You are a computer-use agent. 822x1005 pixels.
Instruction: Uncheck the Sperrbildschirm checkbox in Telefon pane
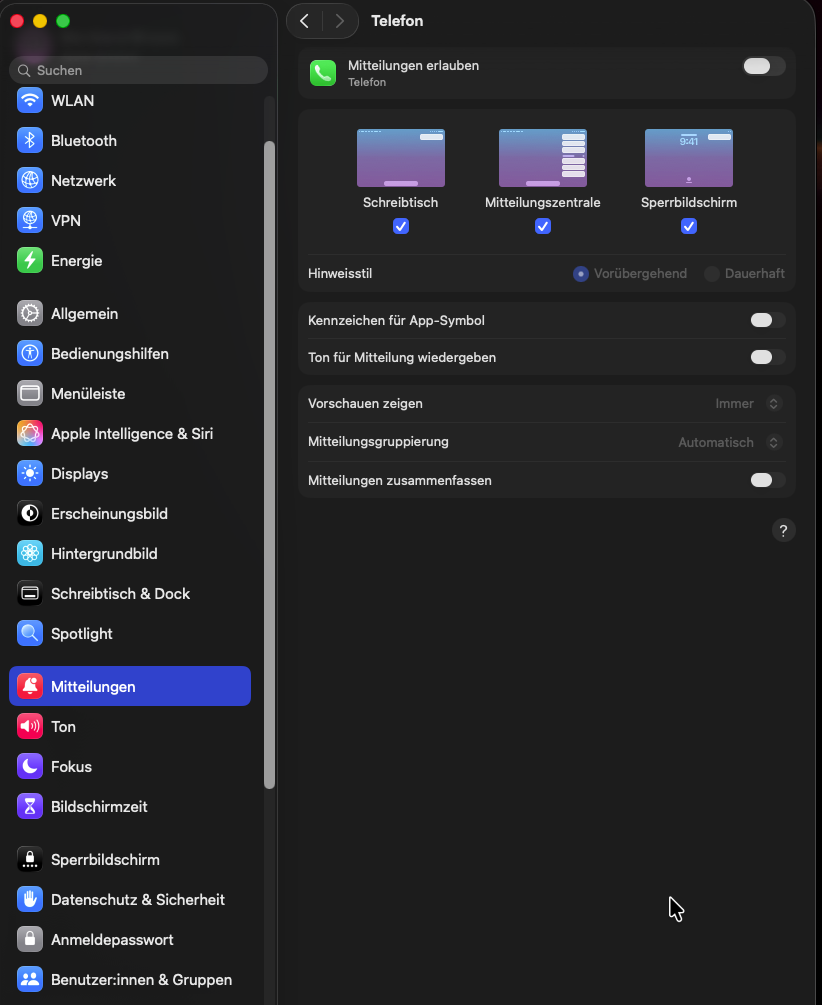(x=689, y=226)
